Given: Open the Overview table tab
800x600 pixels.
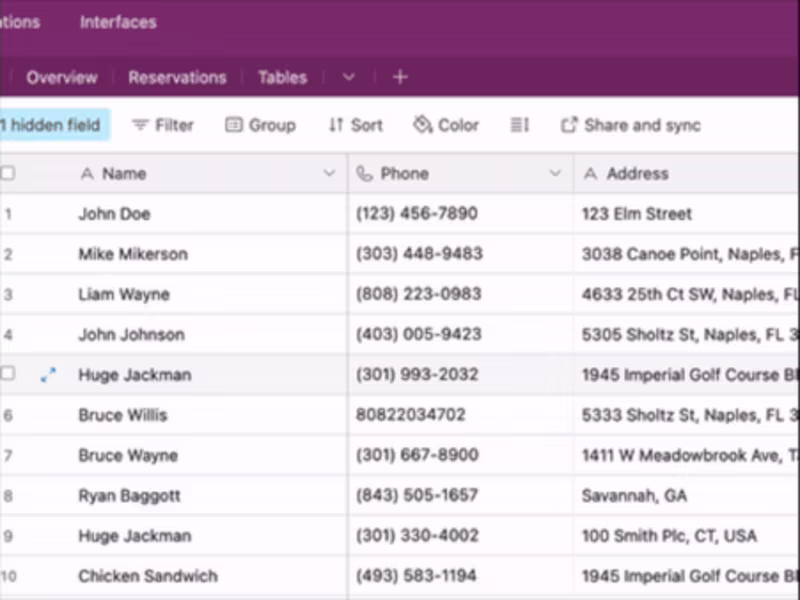Looking at the screenshot, I should pyautogui.click(x=62, y=78).
